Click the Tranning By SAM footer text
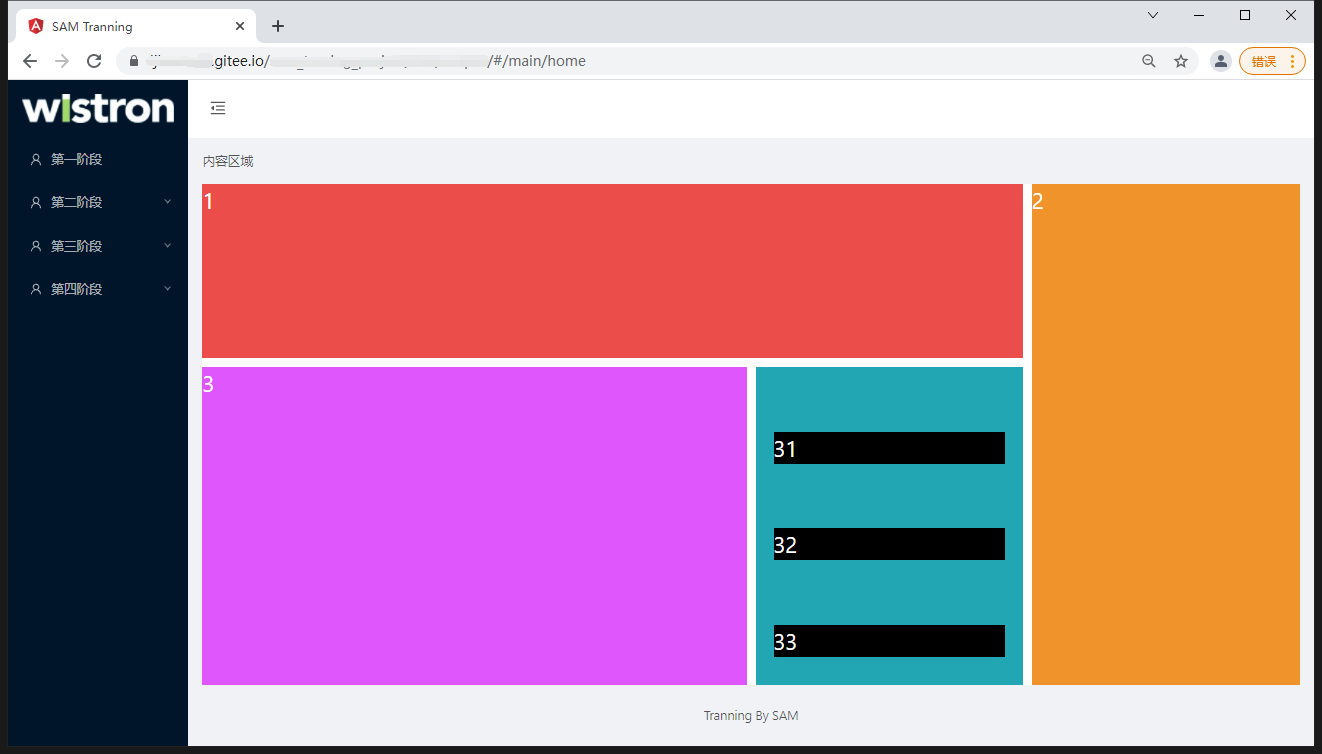This screenshot has height=754, width=1322. 751,716
